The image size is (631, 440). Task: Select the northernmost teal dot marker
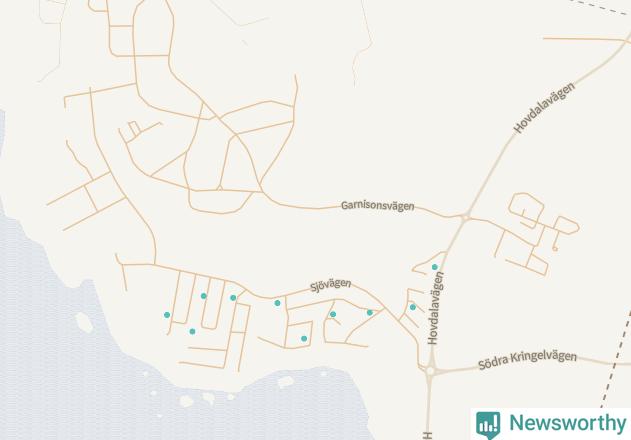click(x=435, y=267)
